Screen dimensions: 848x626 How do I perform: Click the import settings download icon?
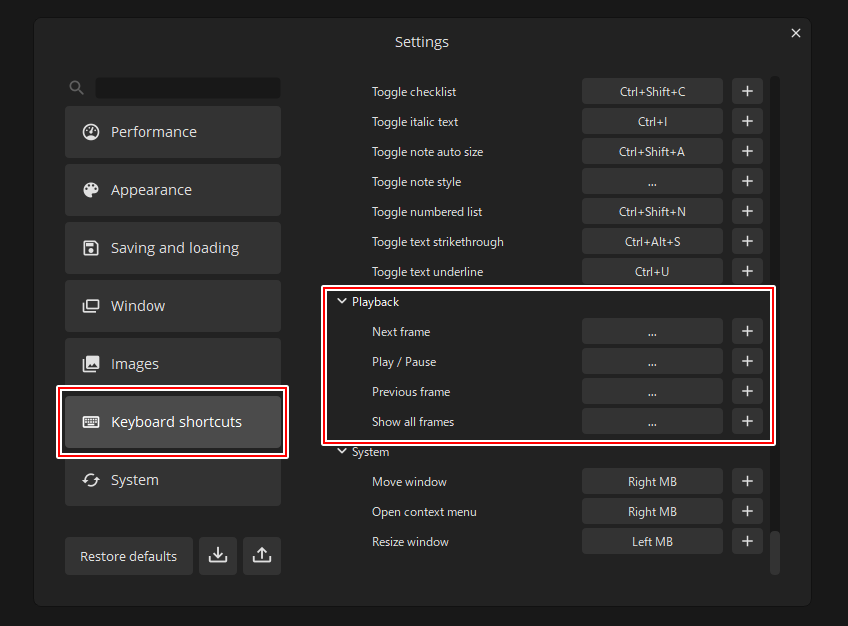[218, 556]
